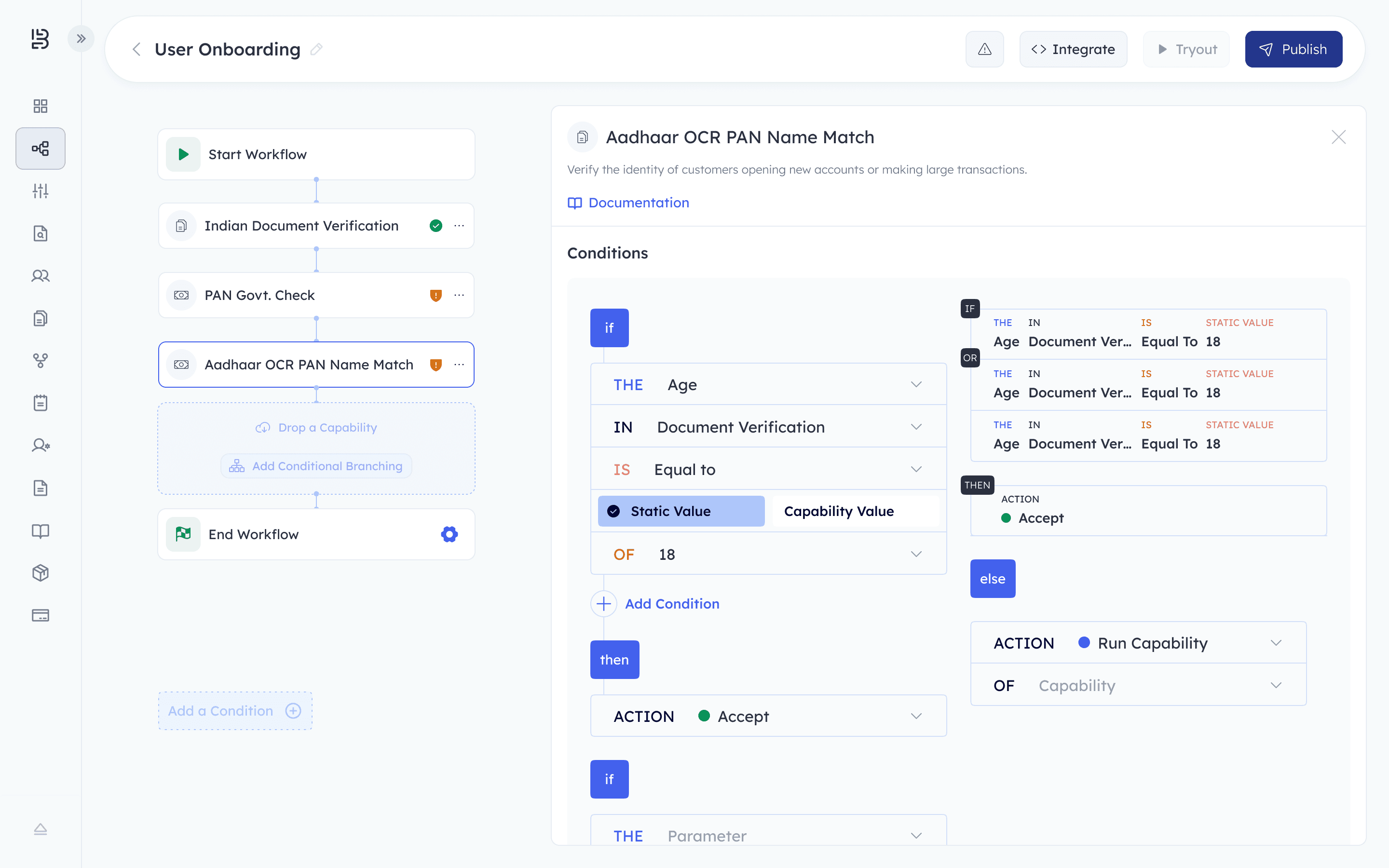Select the Static Value option
The height and width of the screenshot is (868, 1389).
tap(681, 511)
